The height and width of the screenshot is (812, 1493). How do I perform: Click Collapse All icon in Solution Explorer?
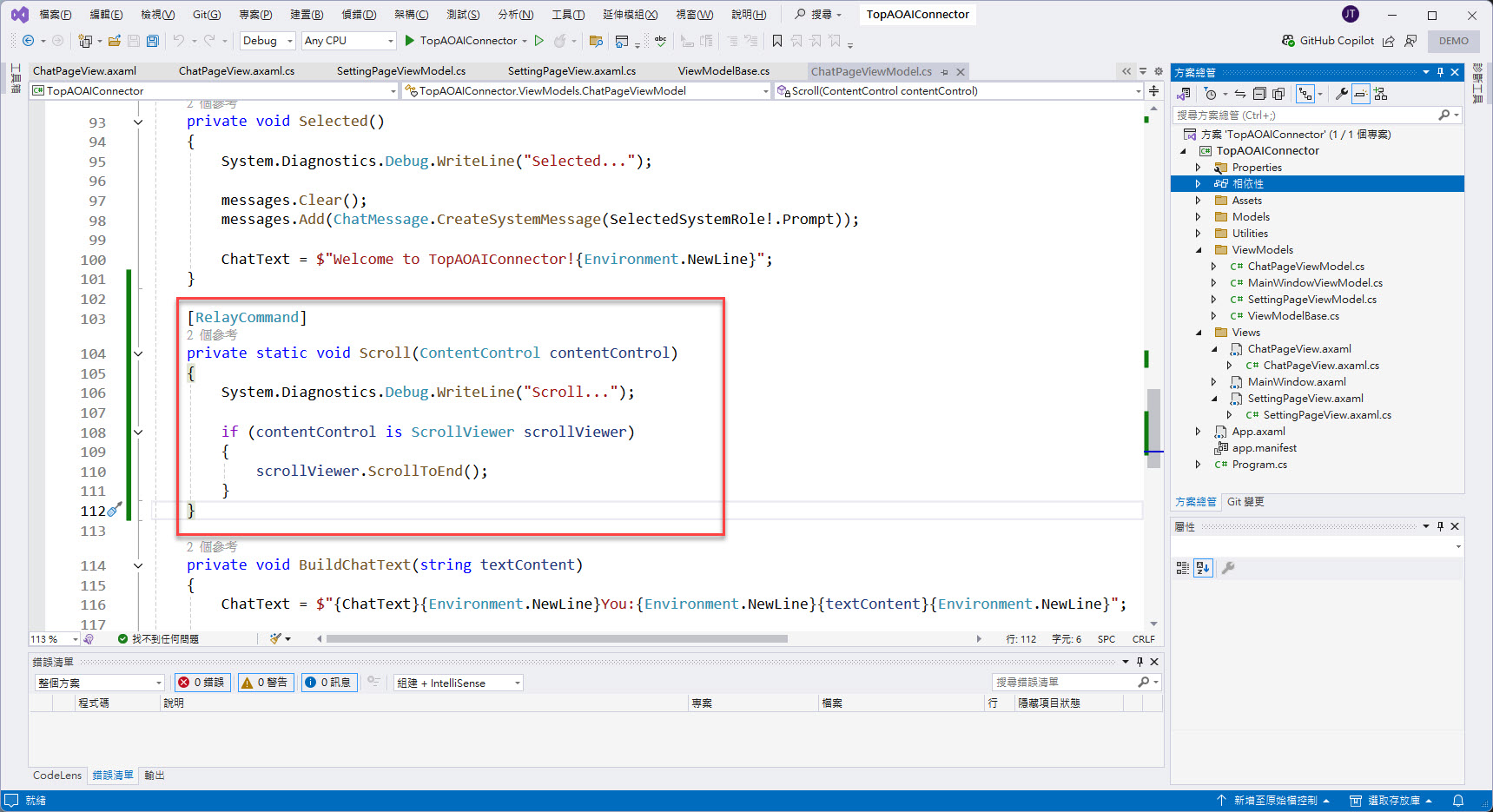1259,94
